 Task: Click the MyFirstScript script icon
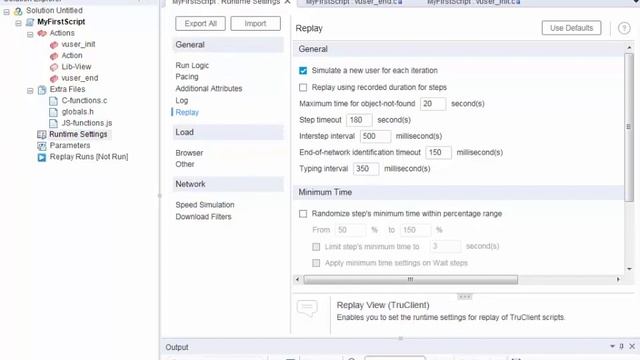coord(30,22)
